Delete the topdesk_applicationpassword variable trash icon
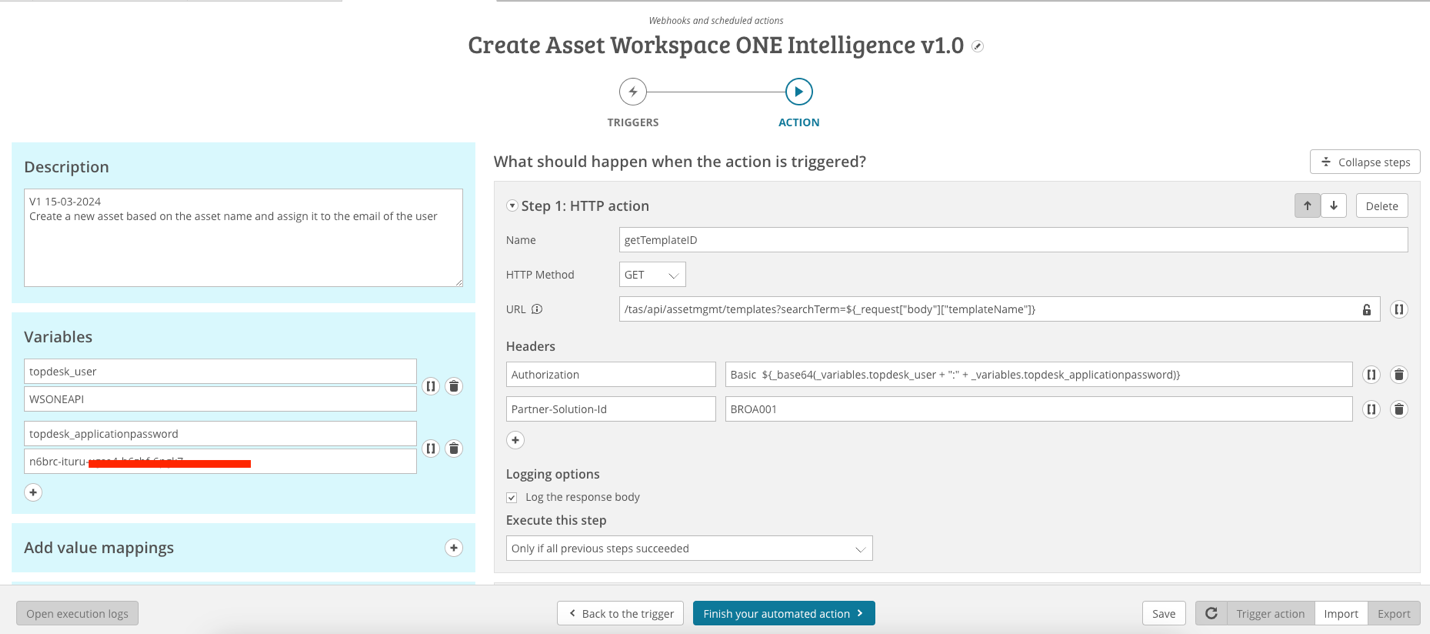This screenshot has width=1430, height=634. click(x=454, y=448)
